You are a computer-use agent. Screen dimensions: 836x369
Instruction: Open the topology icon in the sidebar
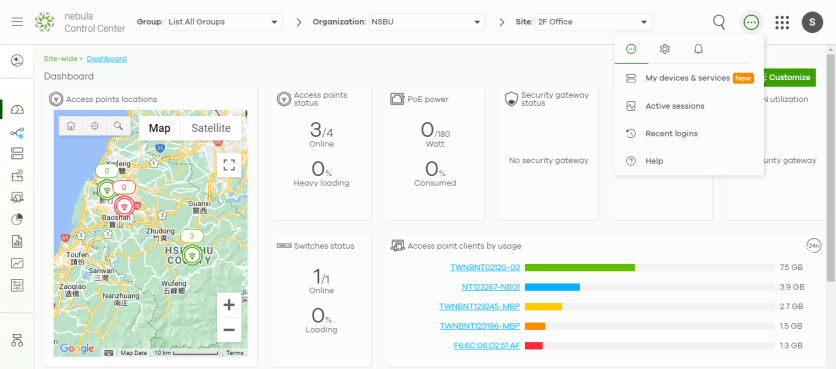pyautogui.click(x=17, y=132)
